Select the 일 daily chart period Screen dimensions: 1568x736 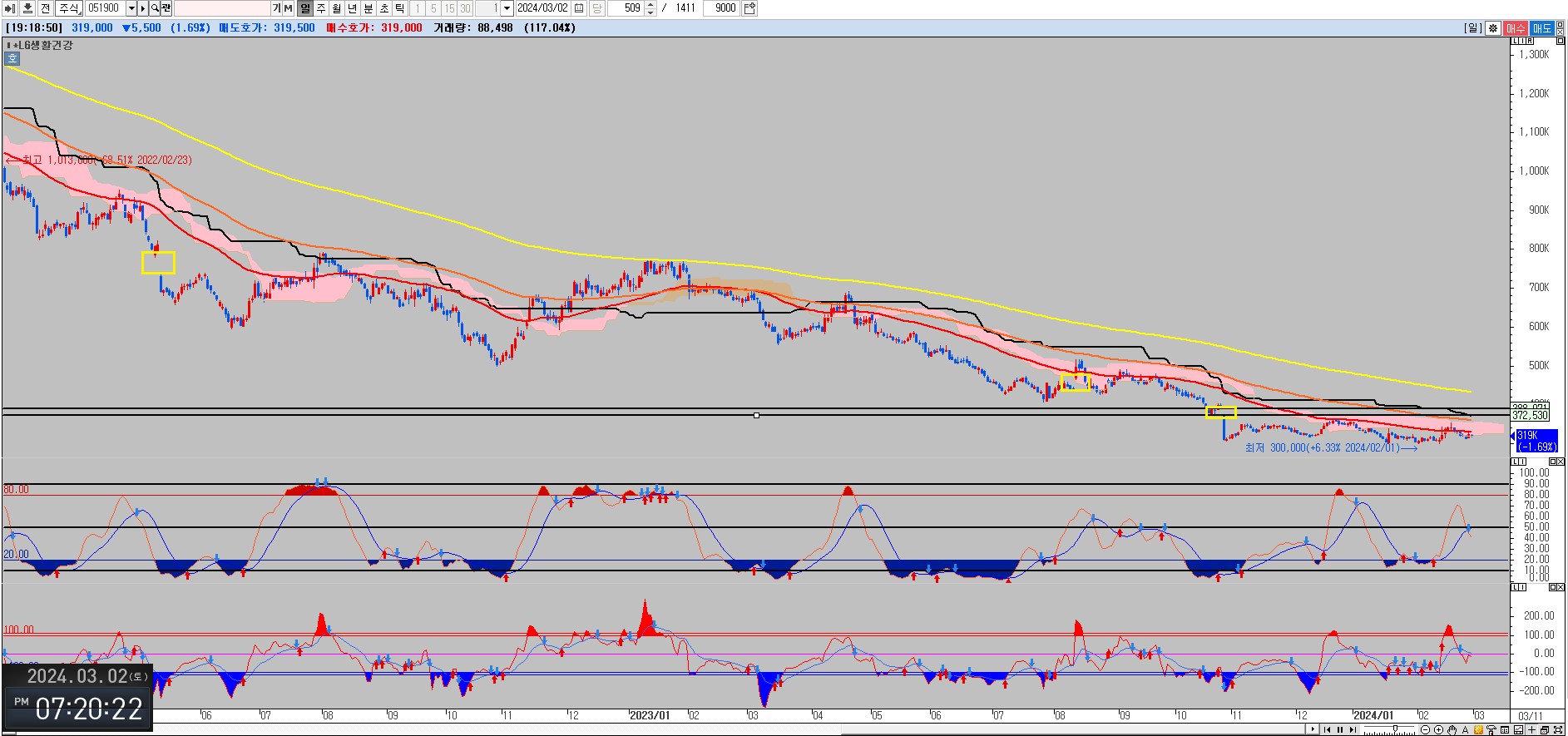(x=305, y=8)
